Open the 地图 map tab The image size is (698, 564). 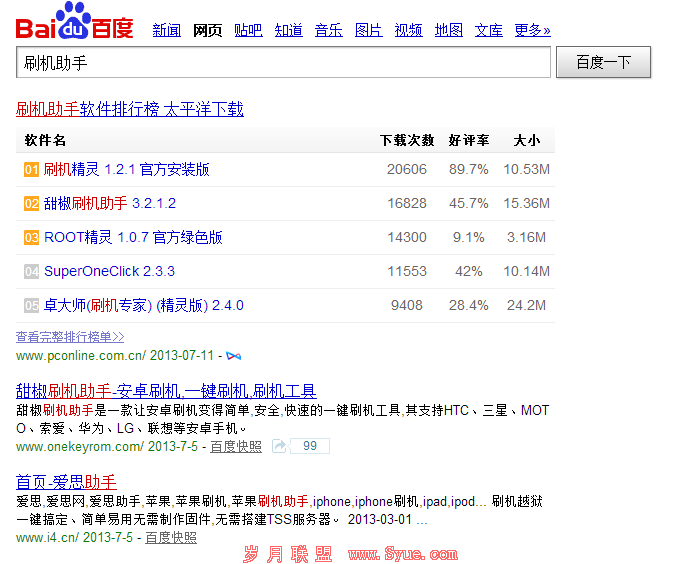pyautogui.click(x=449, y=30)
